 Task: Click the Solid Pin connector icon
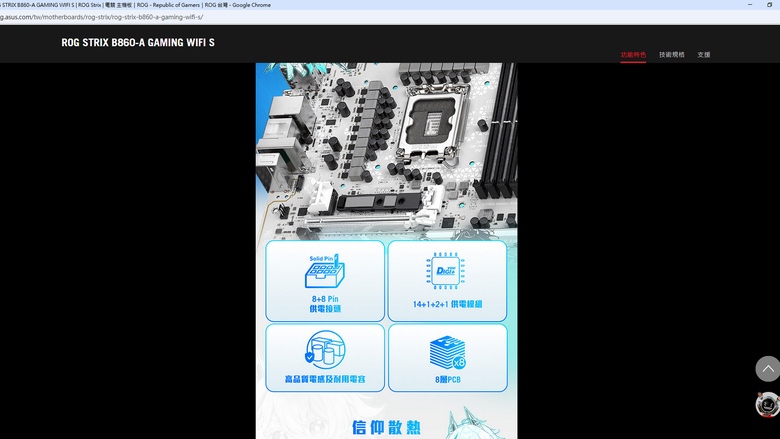tap(325, 271)
